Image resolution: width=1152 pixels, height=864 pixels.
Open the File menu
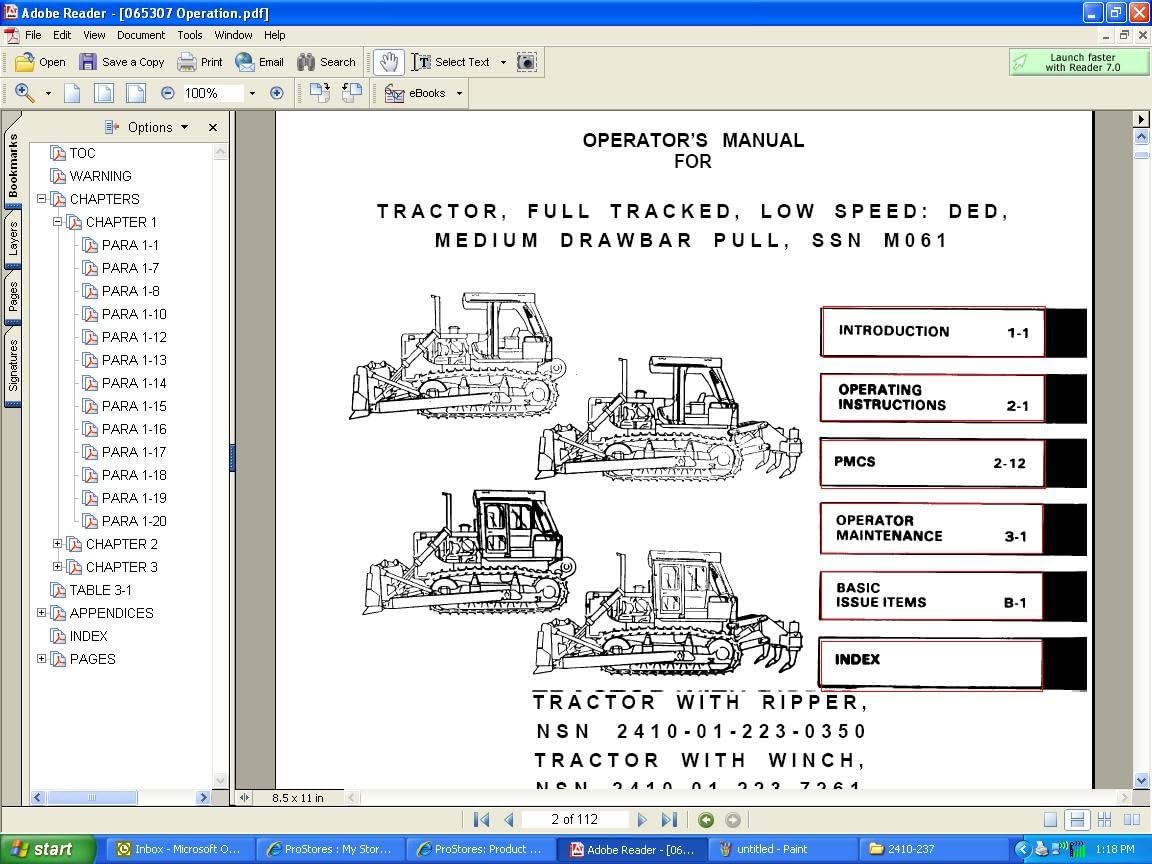tap(33, 35)
